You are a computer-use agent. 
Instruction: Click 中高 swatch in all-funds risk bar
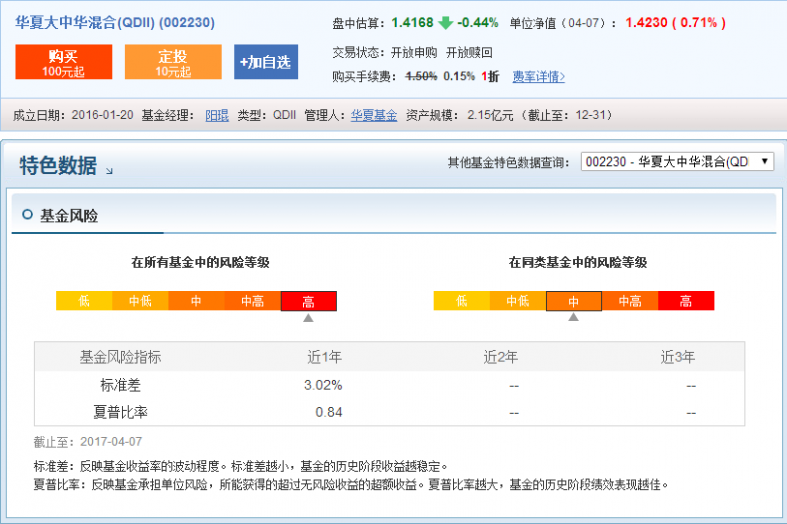point(252,301)
